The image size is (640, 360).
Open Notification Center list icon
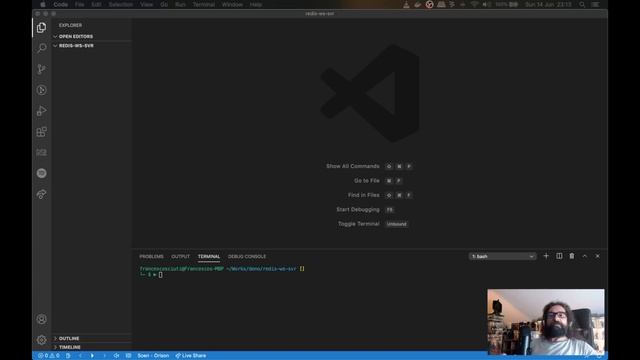pyautogui.click(x=596, y=4)
